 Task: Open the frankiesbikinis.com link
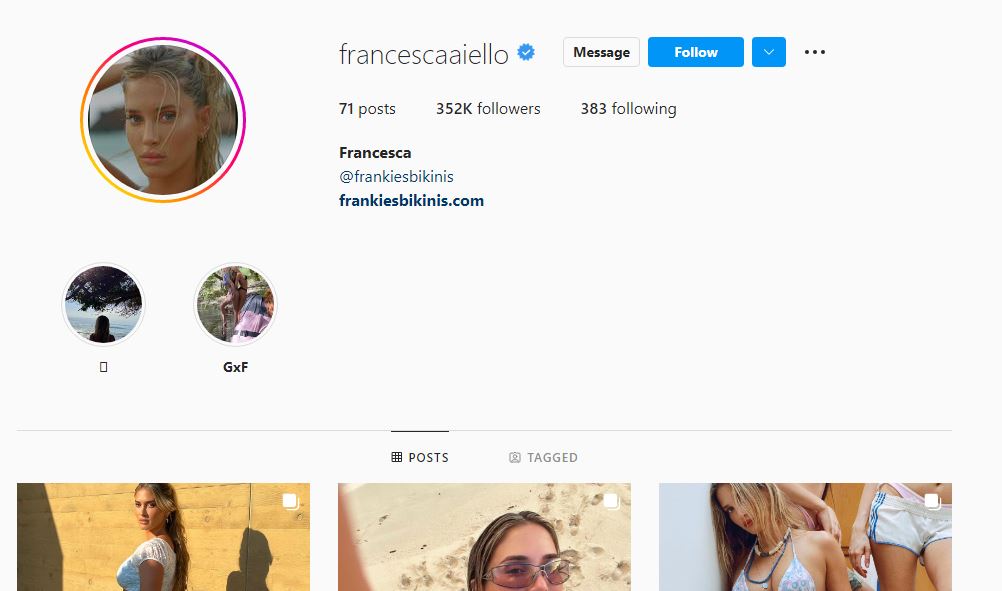click(x=412, y=201)
